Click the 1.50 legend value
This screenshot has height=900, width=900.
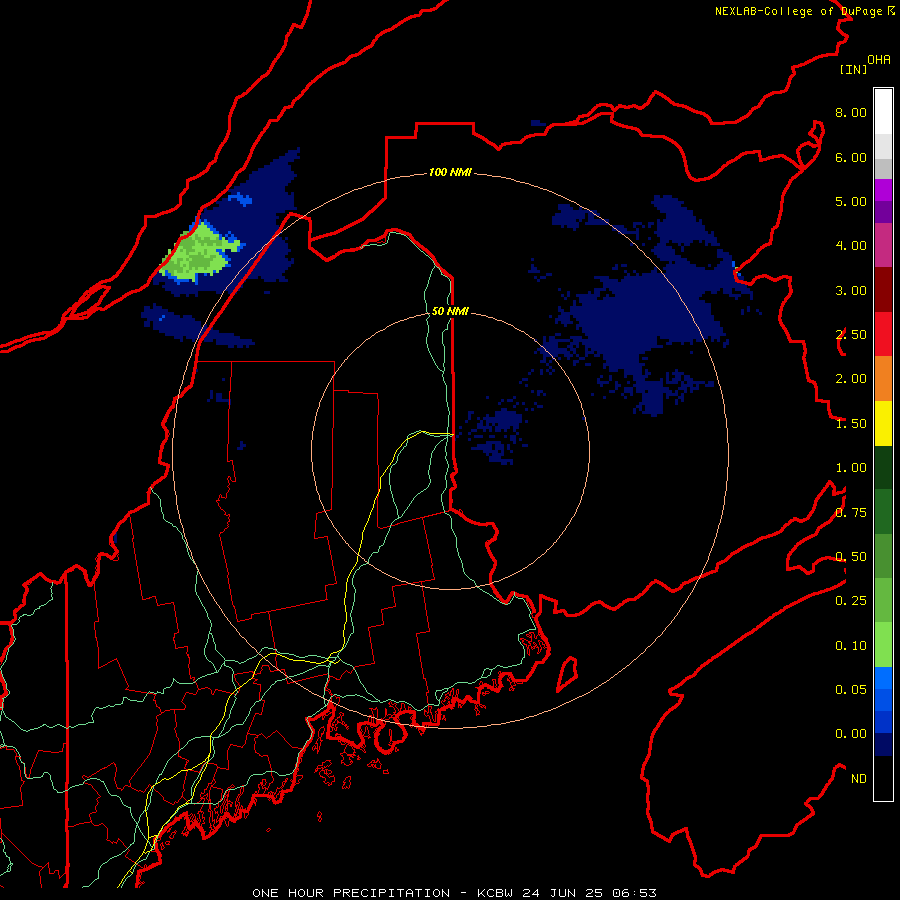(x=851, y=424)
